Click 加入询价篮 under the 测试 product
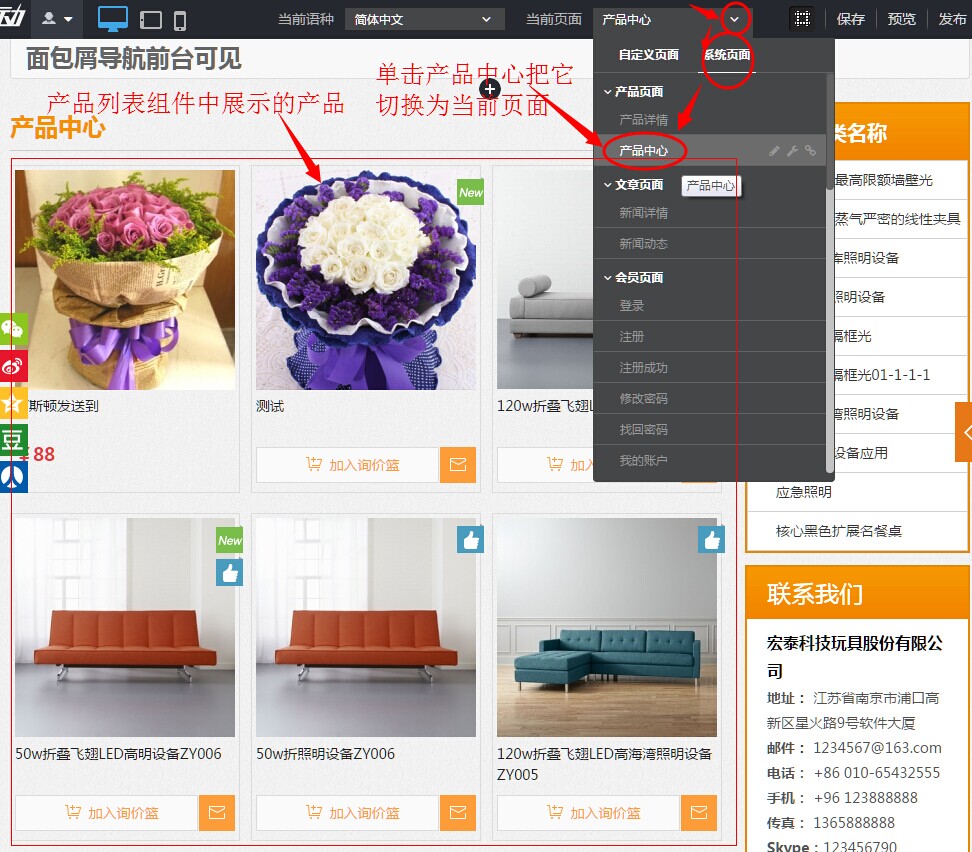972x852 pixels. [347, 465]
